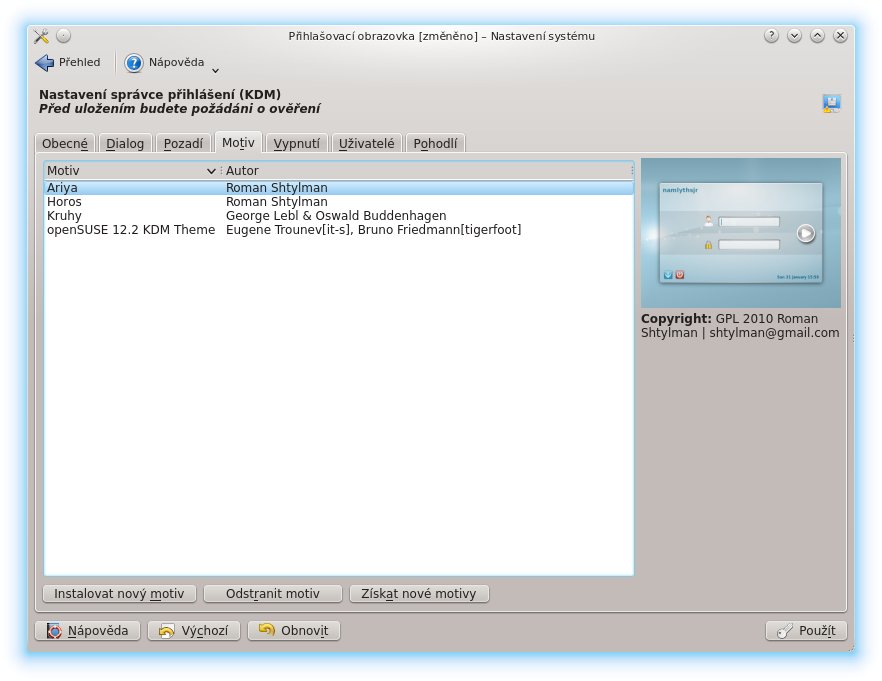Click the system settings tools icon in titlebar
The height and width of the screenshot is (681, 882).
pyautogui.click(x=41, y=36)
